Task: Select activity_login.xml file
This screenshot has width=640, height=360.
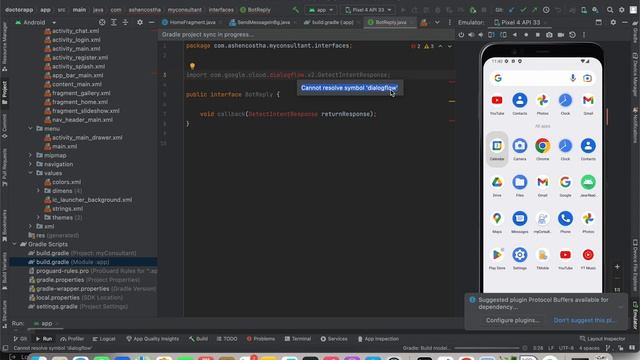Action: tap(72, 40)
